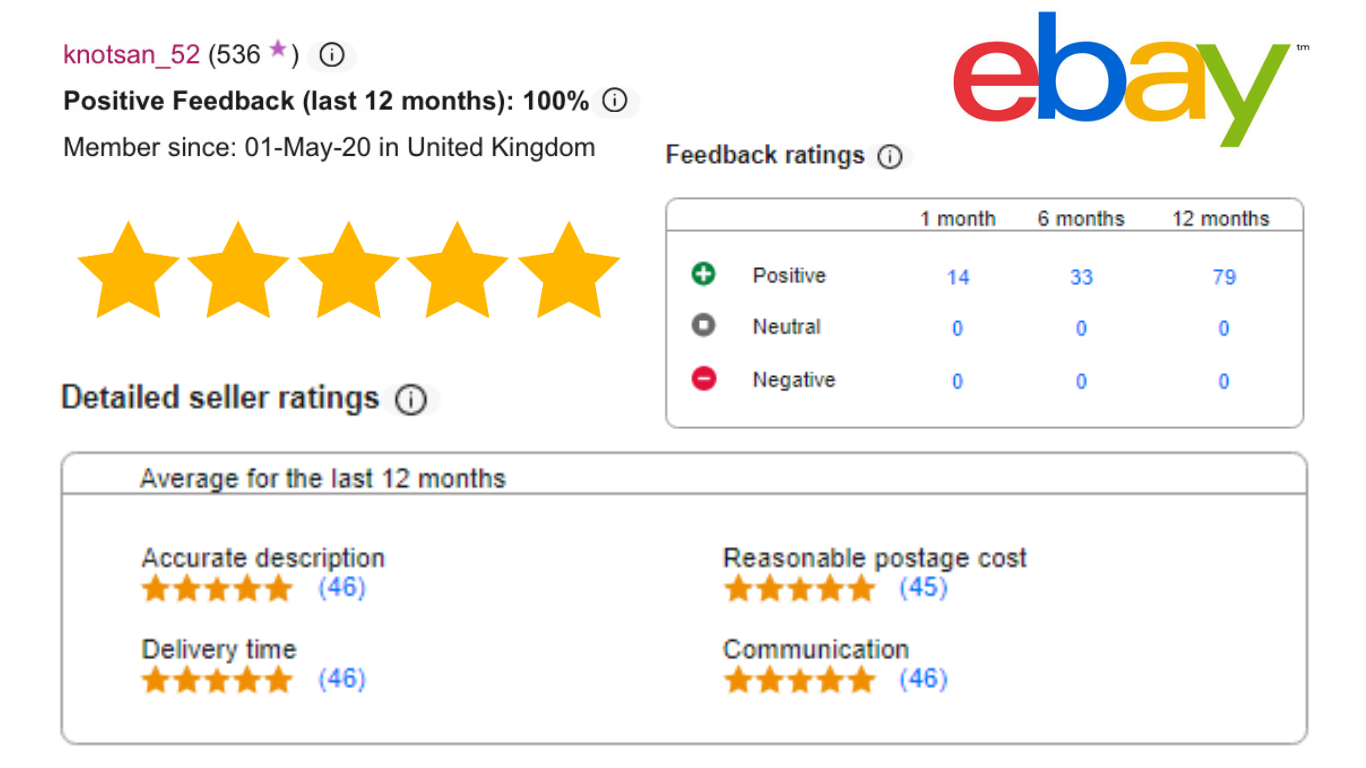This screenshot has width=1366, height=768.
Task: Click the Detailed seller ratings info icon
Action: coord(410,400)
